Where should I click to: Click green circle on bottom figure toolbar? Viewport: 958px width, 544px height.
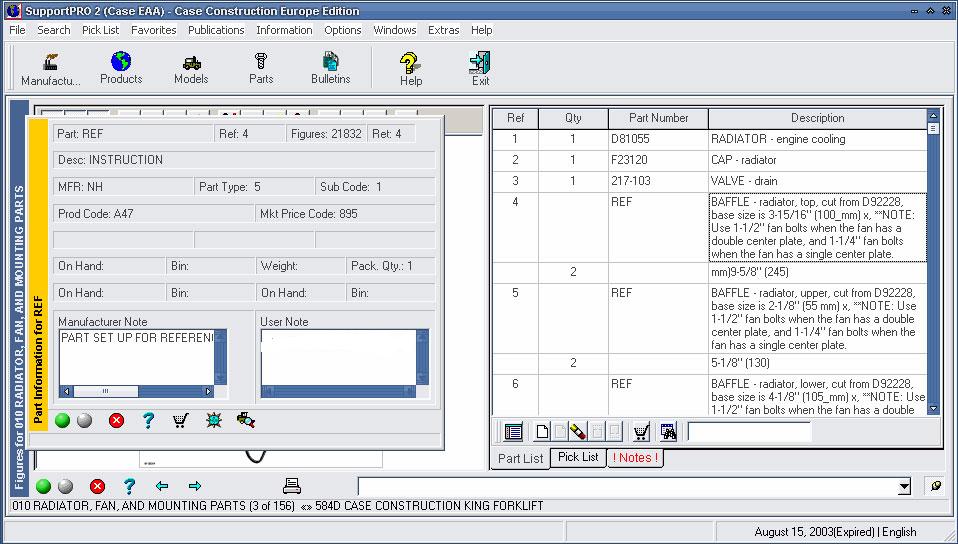[x=43, y=487]
